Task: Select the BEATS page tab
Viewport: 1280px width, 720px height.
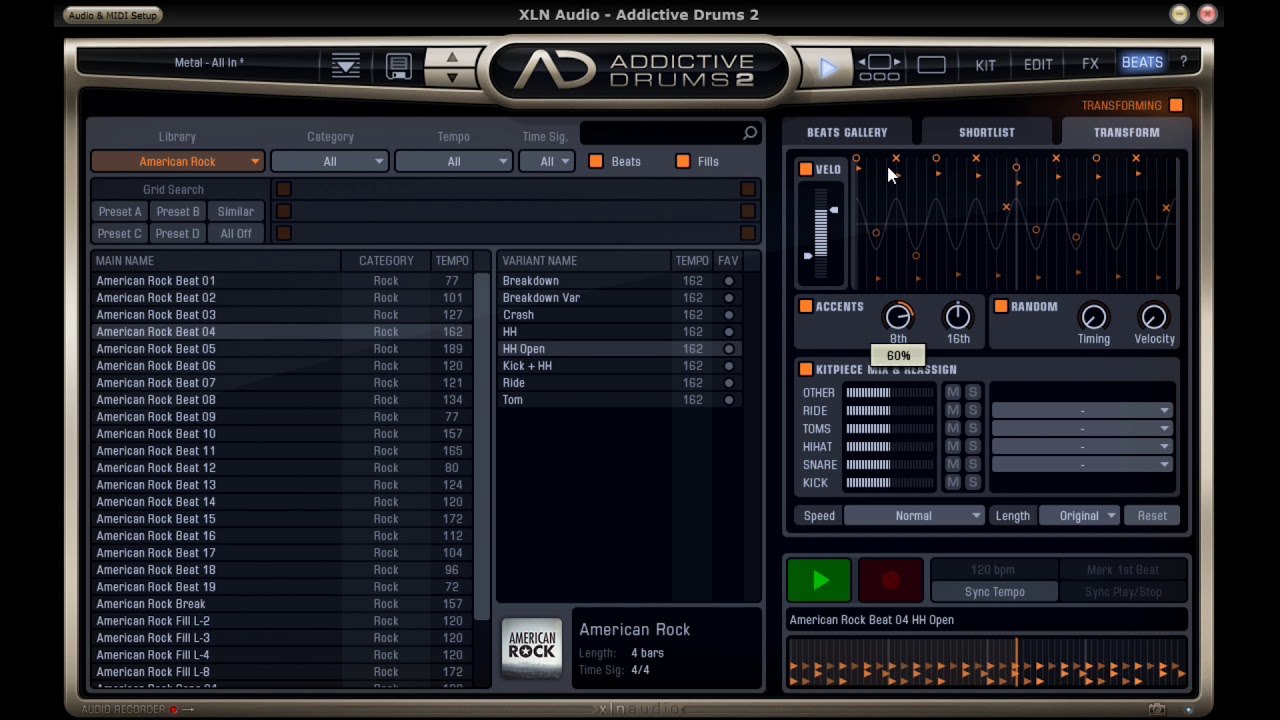Action: tap(1142, 63)
